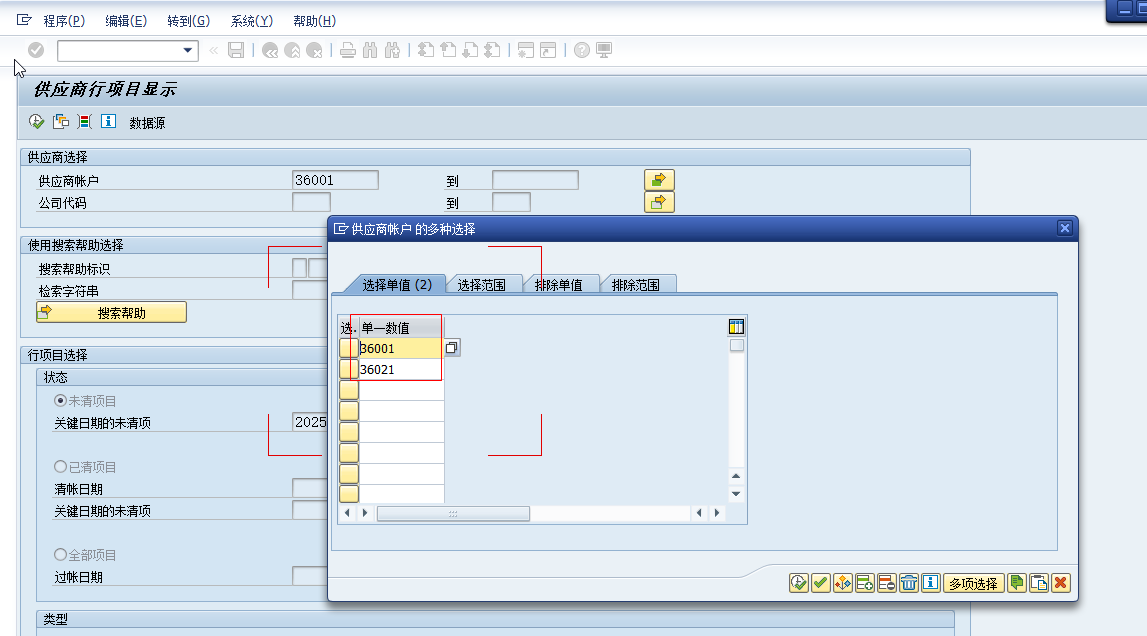
Task: Toggle row selector beside 36001
Action: point(349,348)
